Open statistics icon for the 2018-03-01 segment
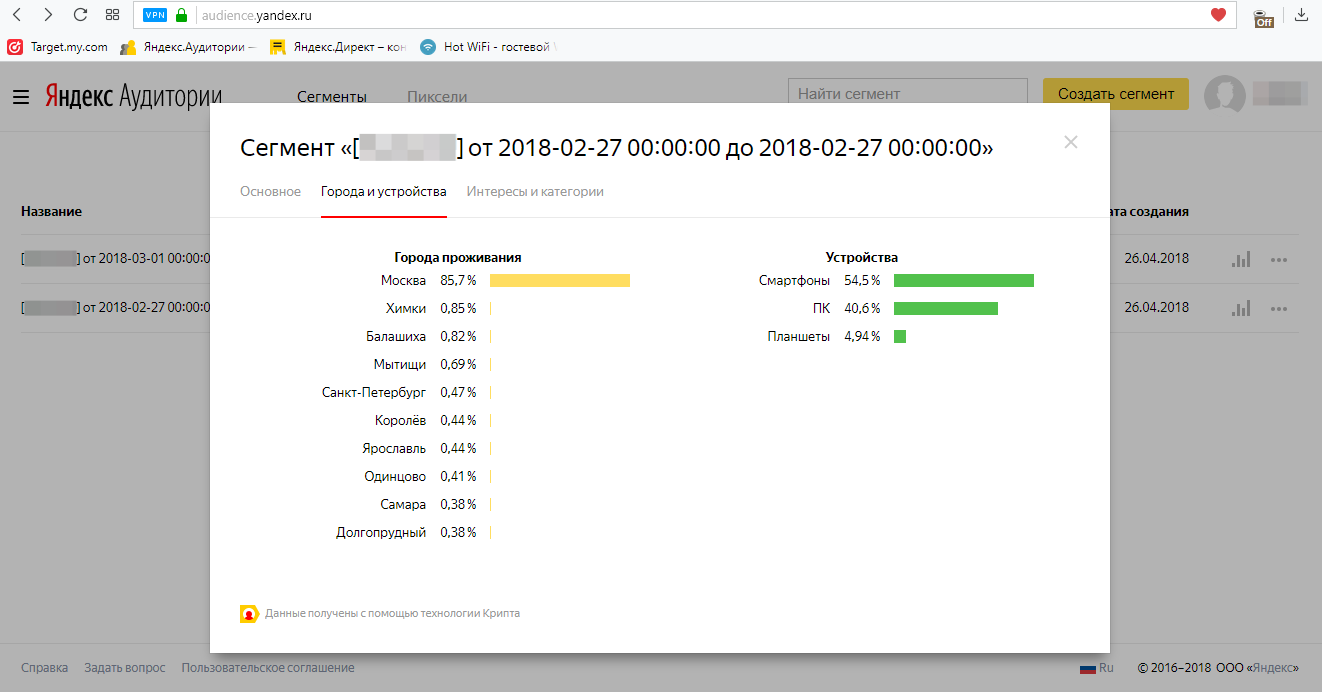The image size is (1322, 692). [x=1241, y=259]
